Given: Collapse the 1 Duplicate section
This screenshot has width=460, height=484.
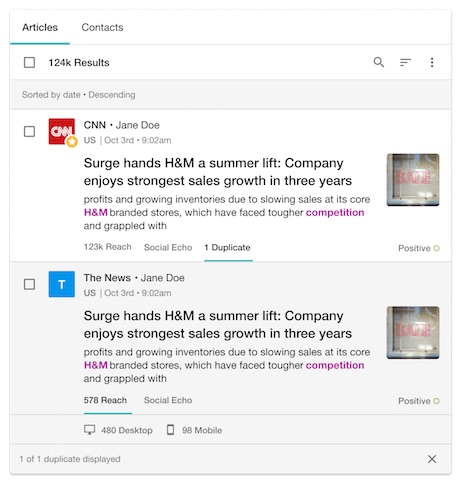Looking at the screenshot, I should click(228, 248).
